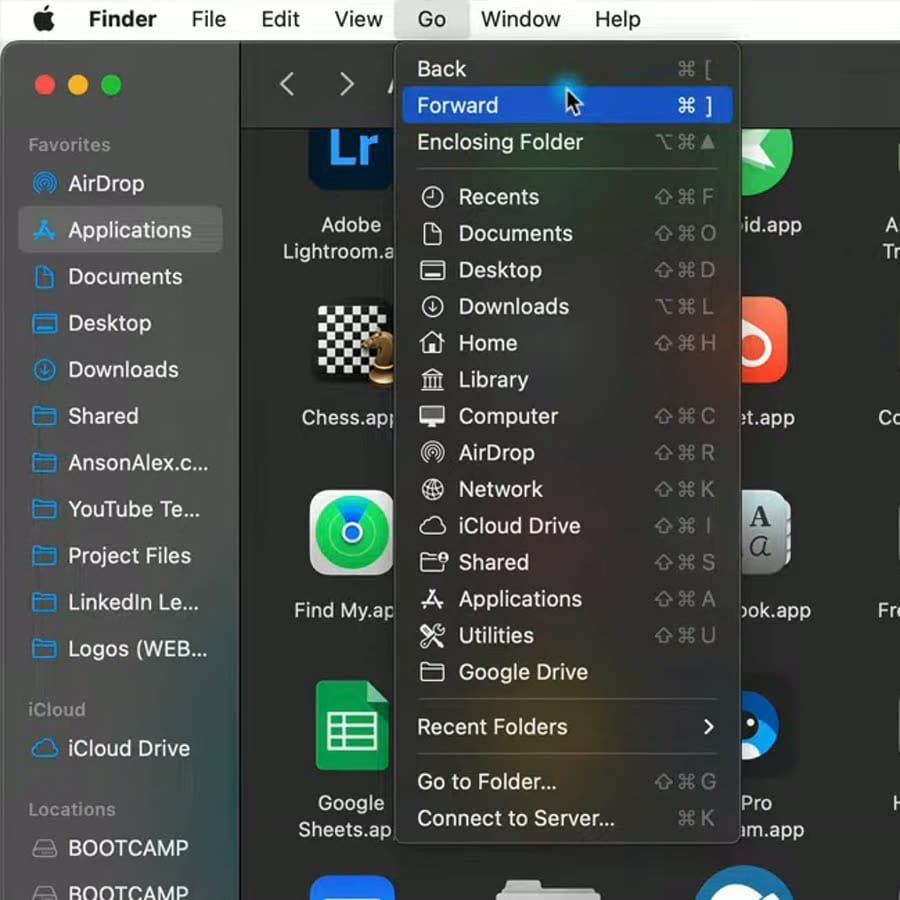Open Google Drive from Go menu
Image resolution: width=900 pixels, height=900 pixels.
point(567,672)
